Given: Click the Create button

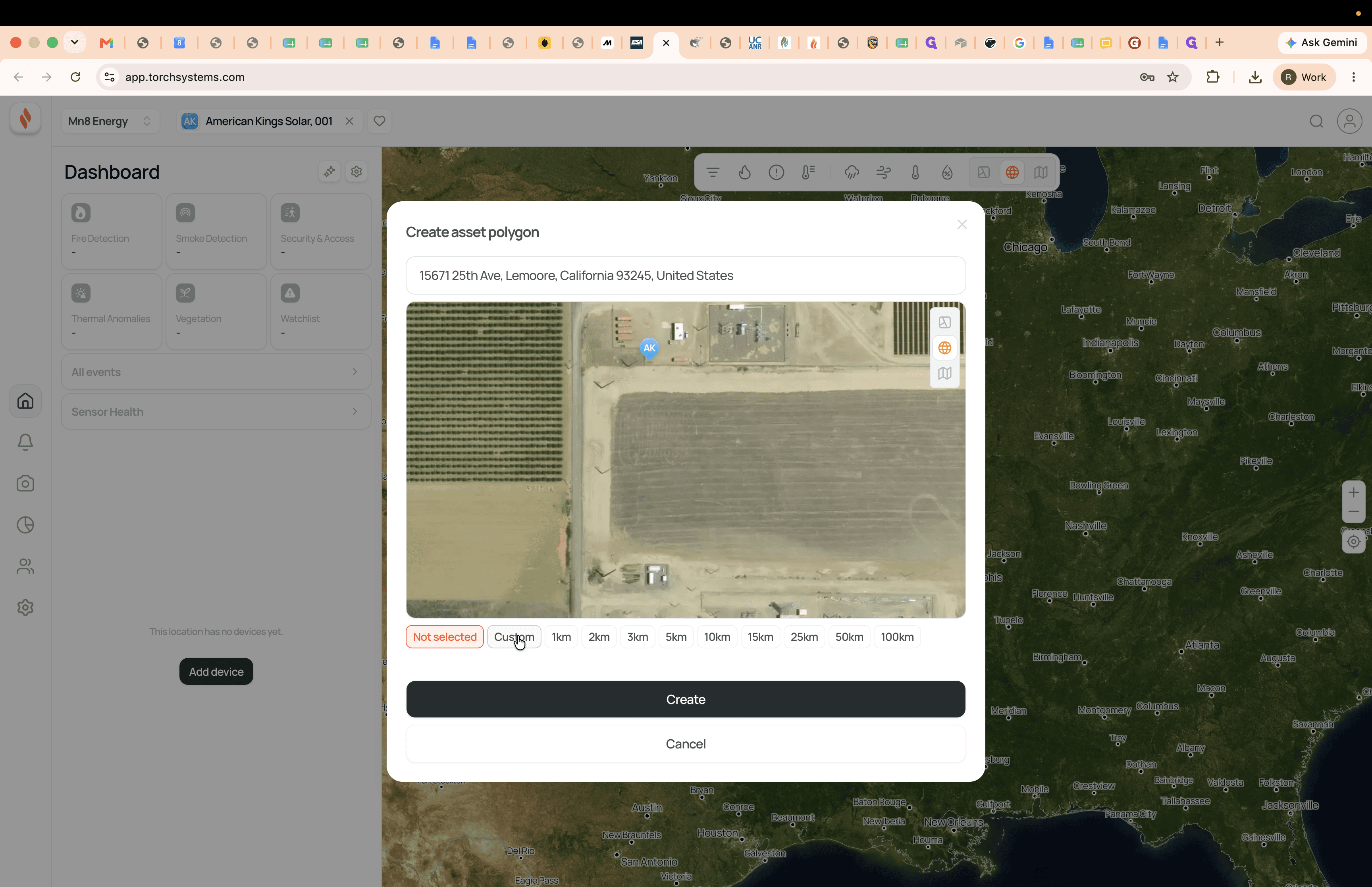Looking at the screenshot, I should (x=685, y=699).
